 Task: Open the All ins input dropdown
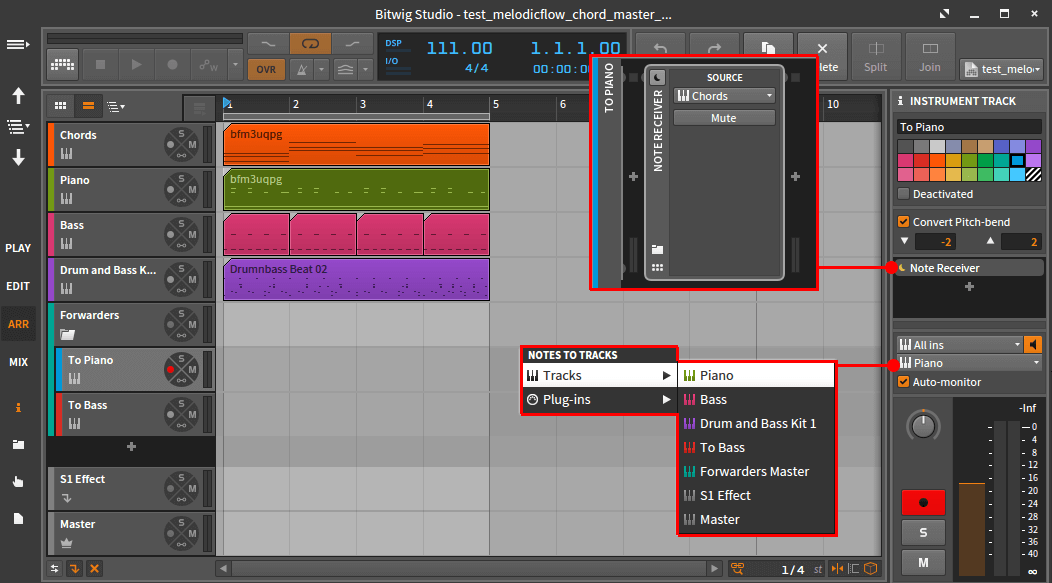960,345
